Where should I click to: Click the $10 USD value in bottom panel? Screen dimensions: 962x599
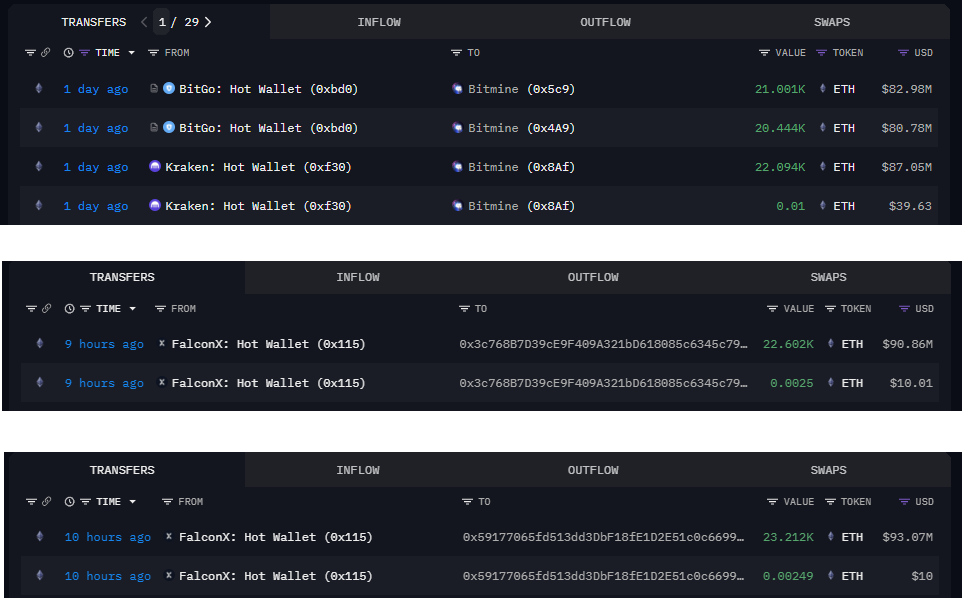922,576
